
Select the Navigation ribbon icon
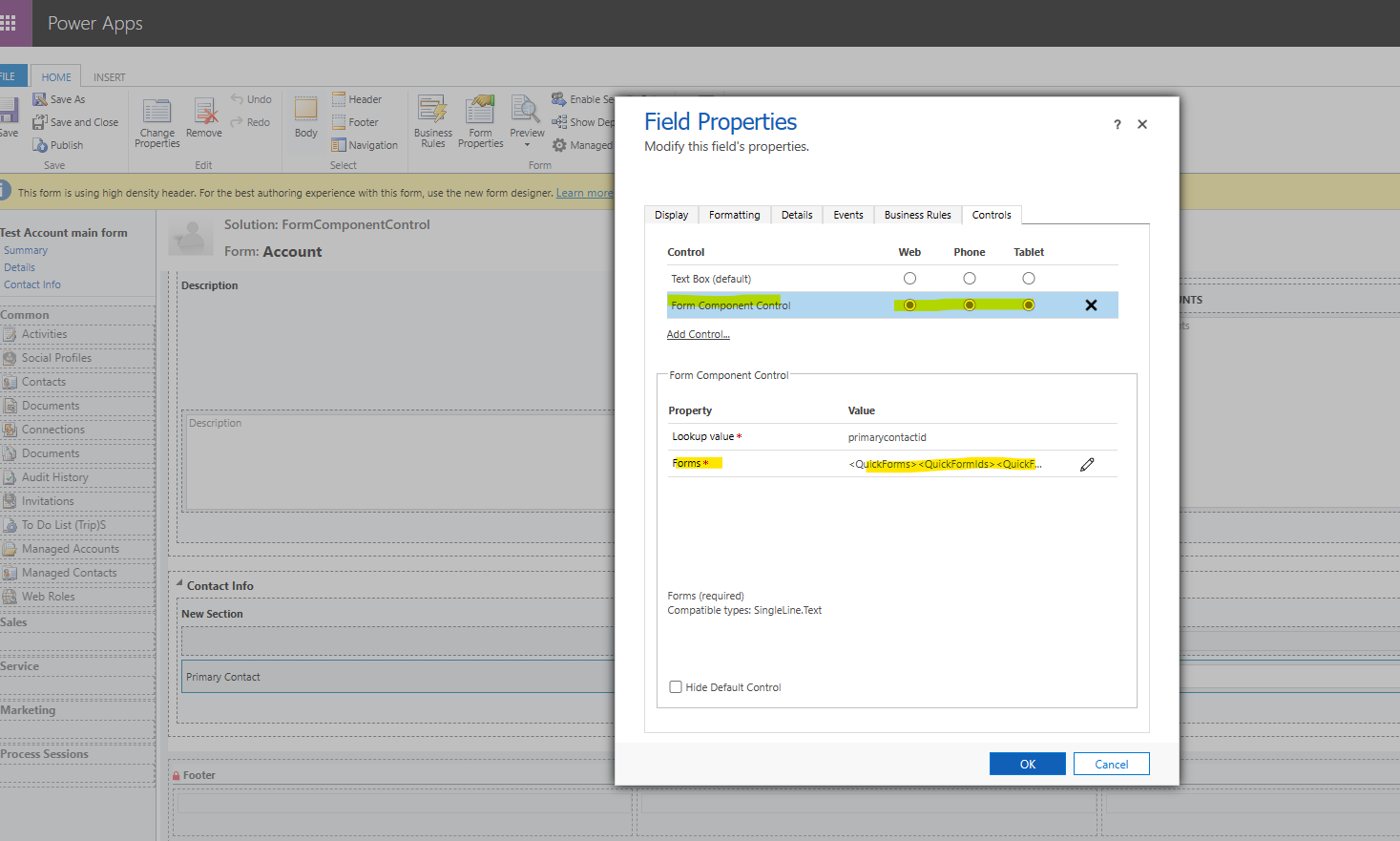(x=339, y=145)
